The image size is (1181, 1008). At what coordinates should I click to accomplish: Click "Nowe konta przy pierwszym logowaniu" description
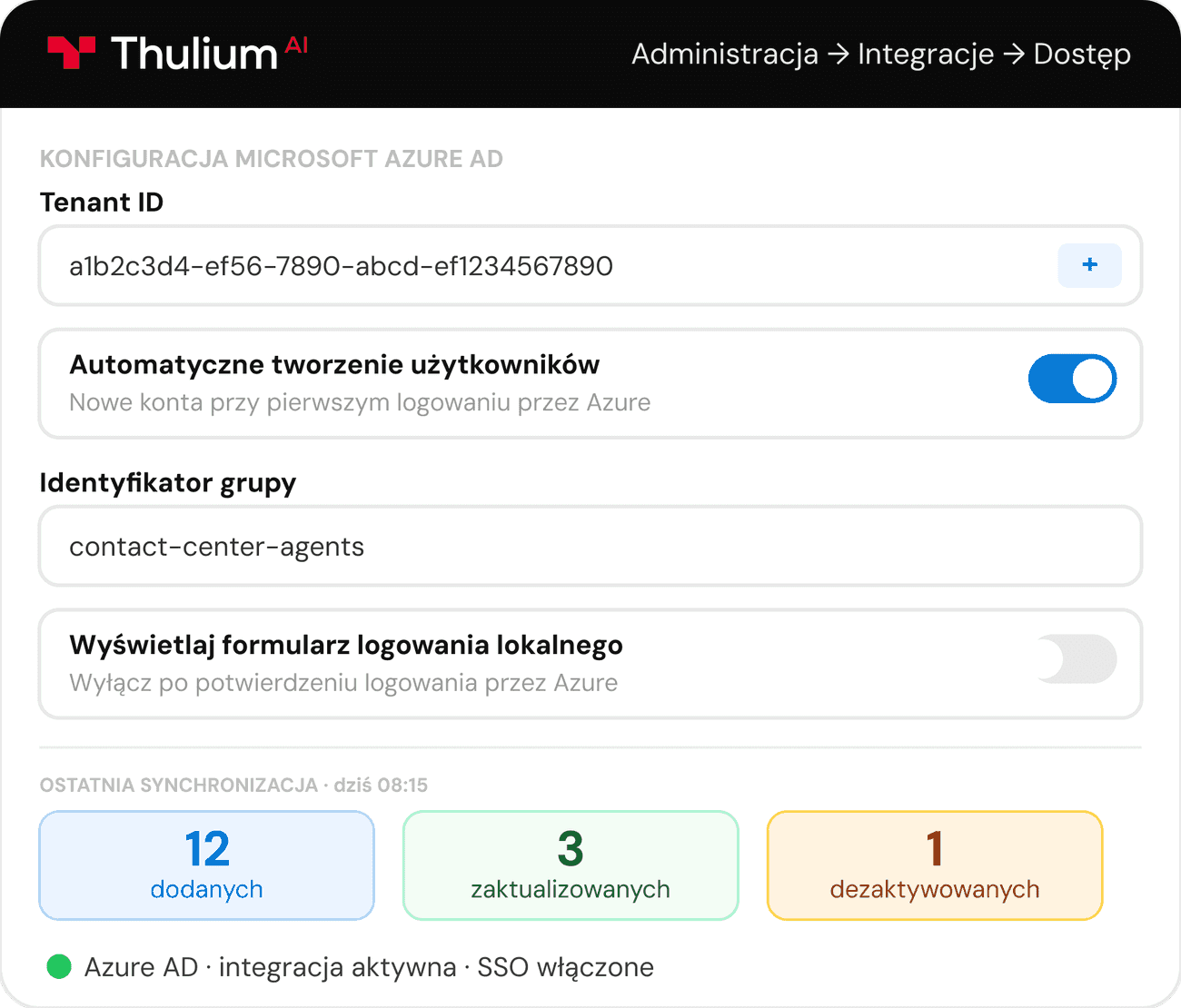click(360, 402)
